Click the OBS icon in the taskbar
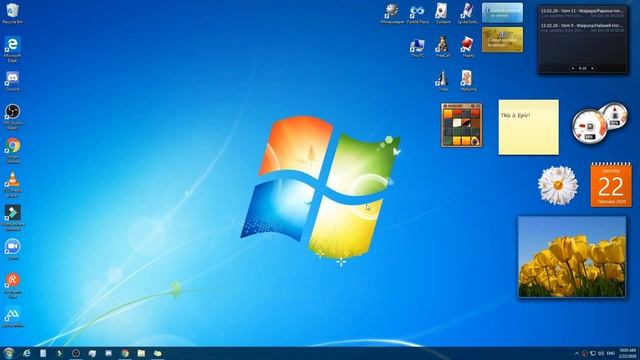640x360 pixels. click(76, 353)
